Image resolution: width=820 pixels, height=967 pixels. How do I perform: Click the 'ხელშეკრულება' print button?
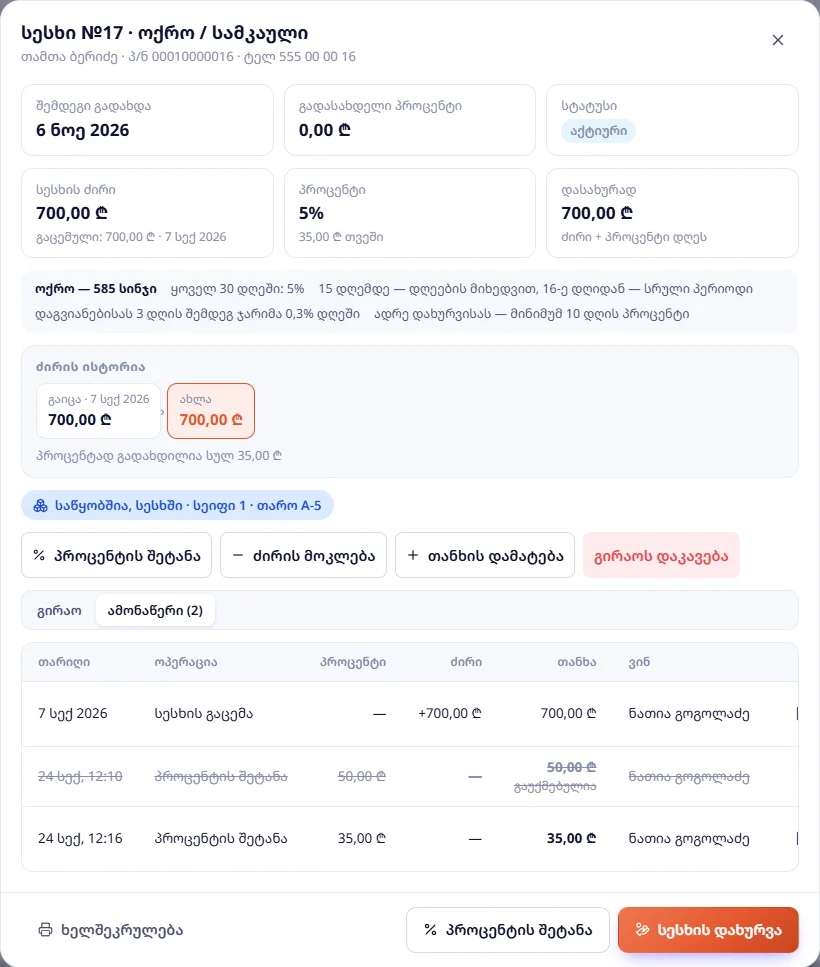point(111,930)
